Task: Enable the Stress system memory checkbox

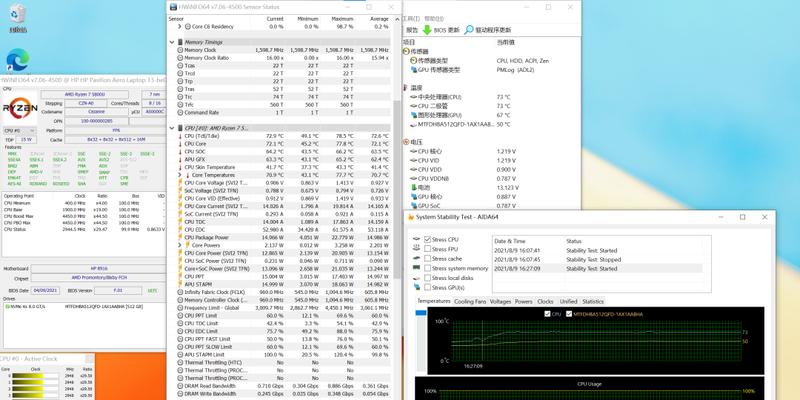Action: pyautogui.click(x=428, y=268)
